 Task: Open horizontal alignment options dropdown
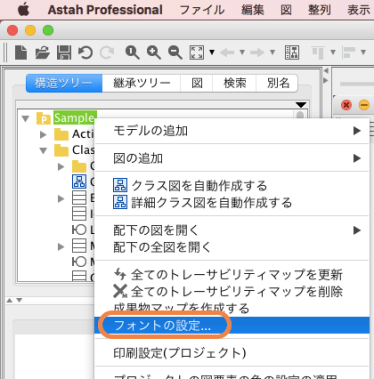point(363,52)
